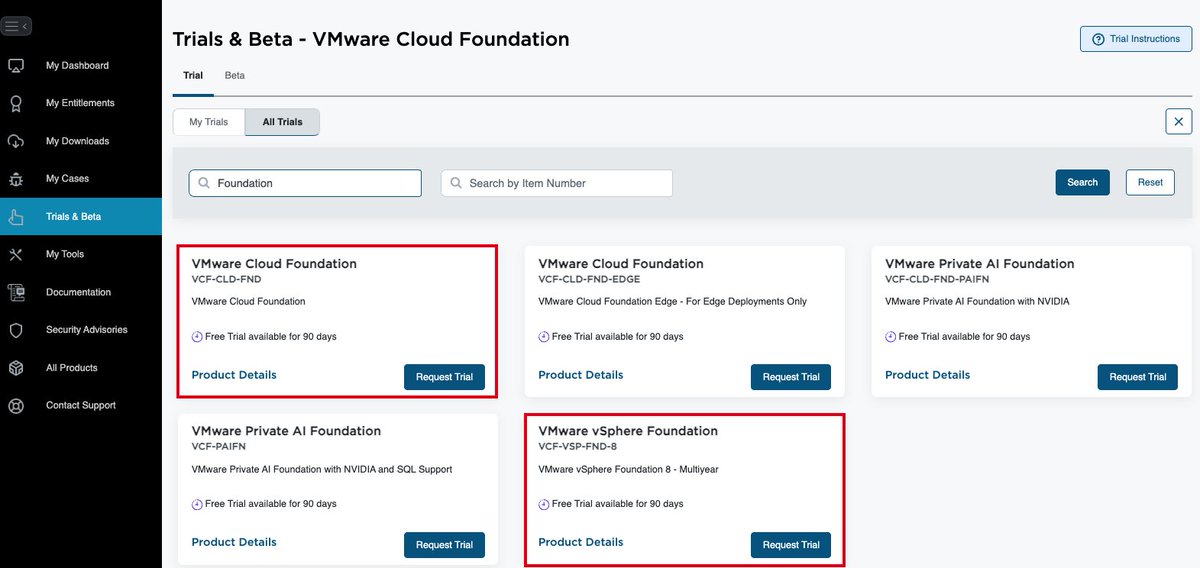Close the search panel with X icon
The height and width of the screenshot is (568, 1200).
point(1178,121)
